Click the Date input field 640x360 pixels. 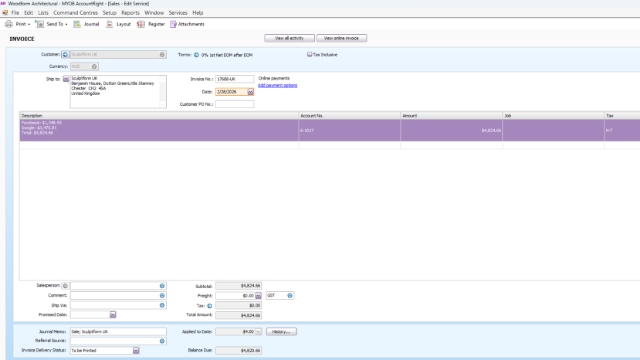(x=231, y=92)
